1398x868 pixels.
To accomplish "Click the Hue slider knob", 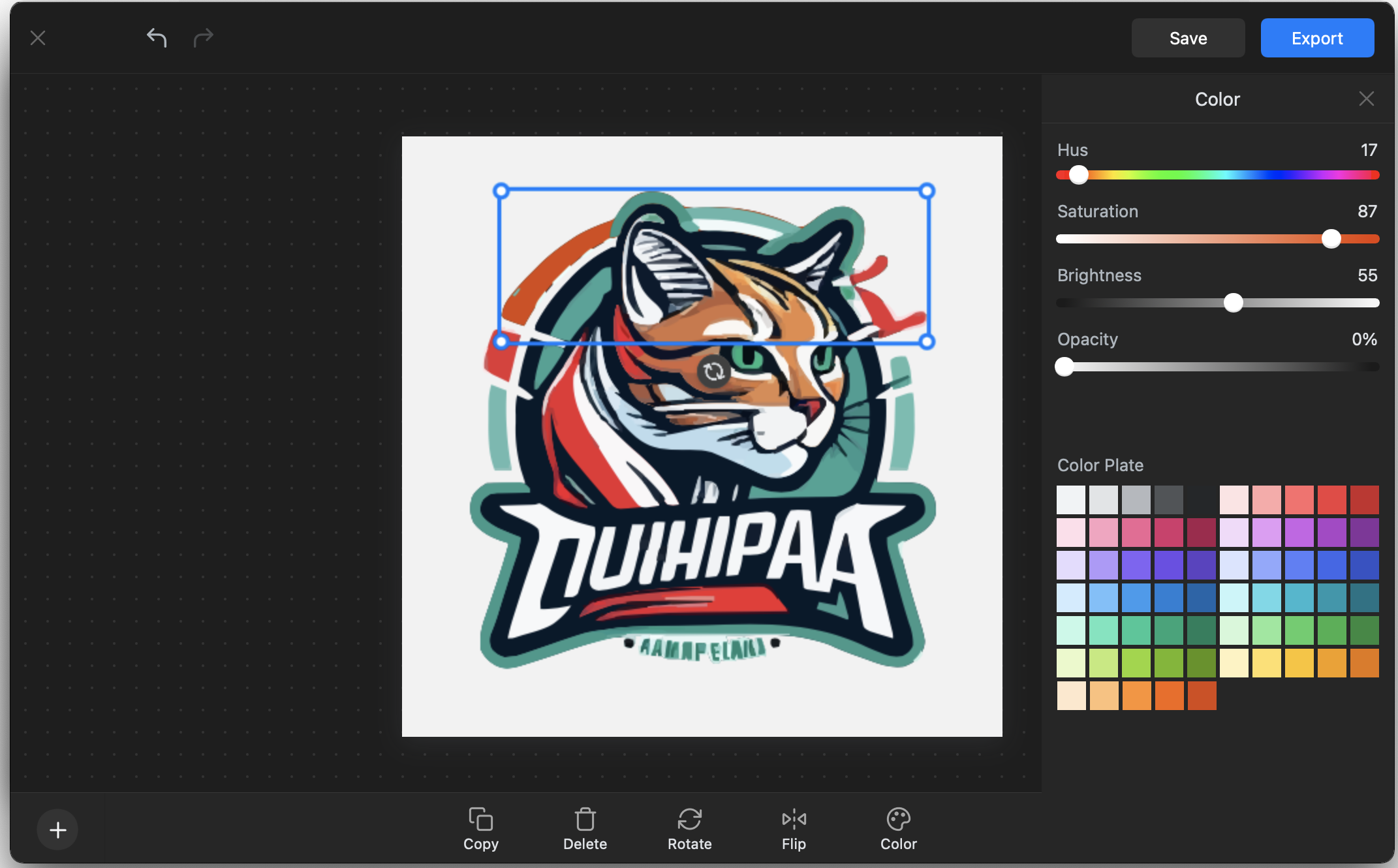I will coord(1078,175).
